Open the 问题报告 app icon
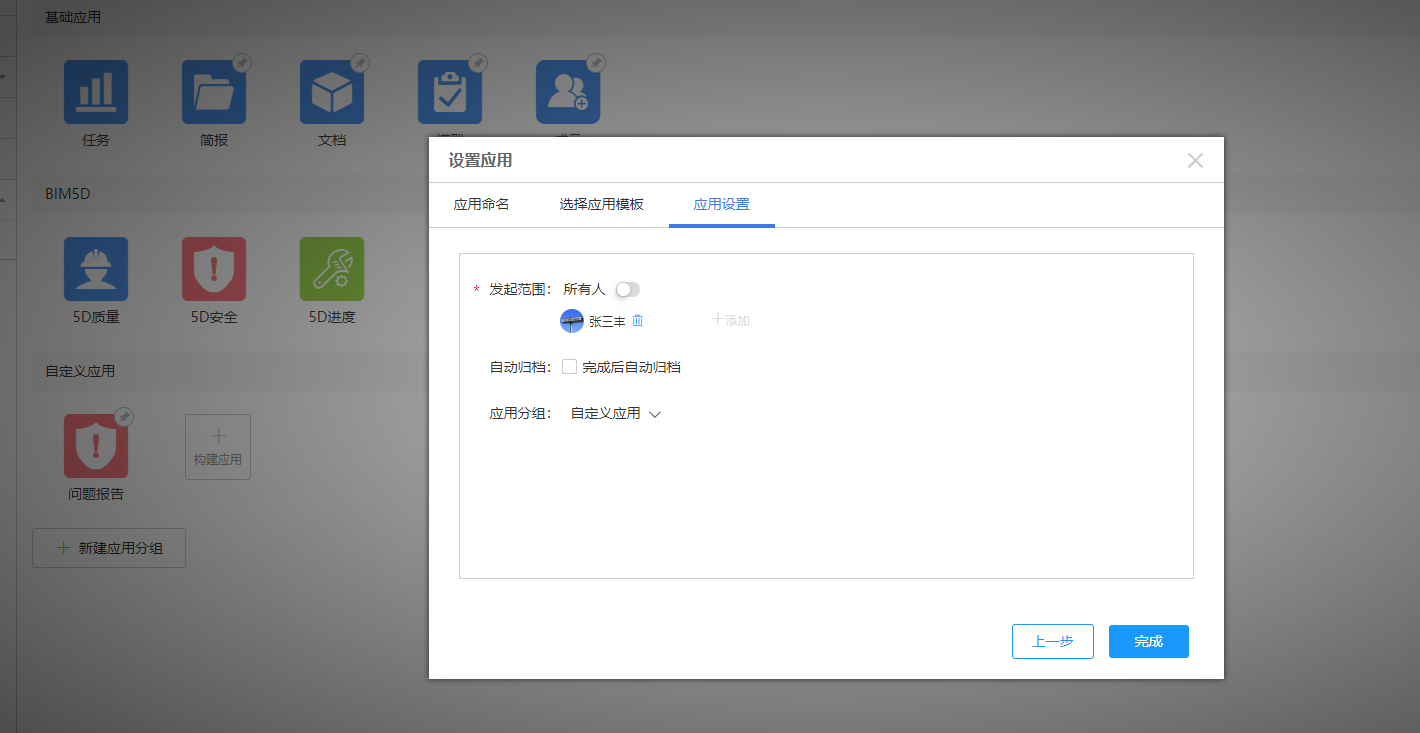This screenshot has height=733, width=1420. pyautogui.click(x=96, y=446)
